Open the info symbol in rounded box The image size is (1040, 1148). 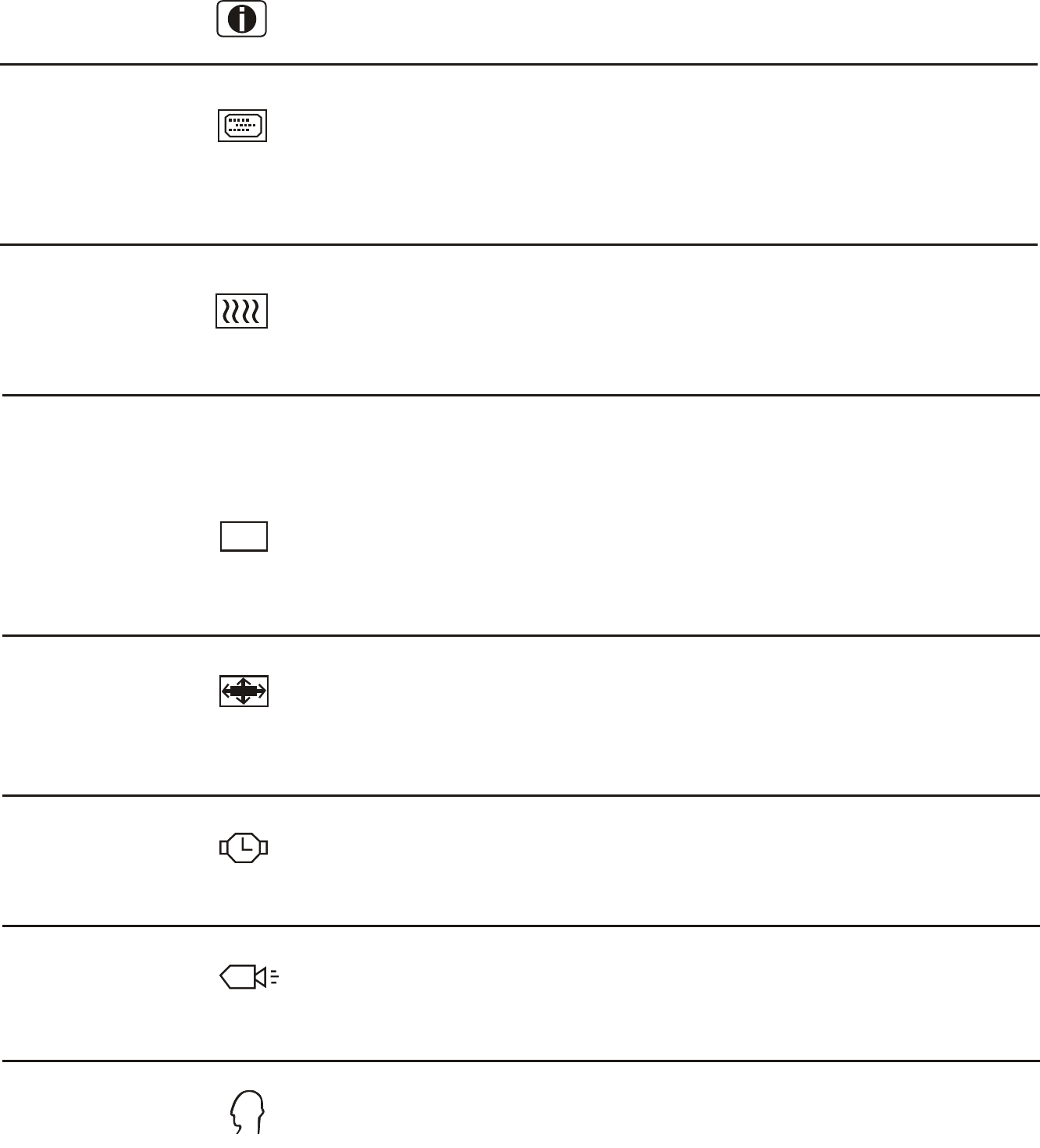click(x=242, y=20)
